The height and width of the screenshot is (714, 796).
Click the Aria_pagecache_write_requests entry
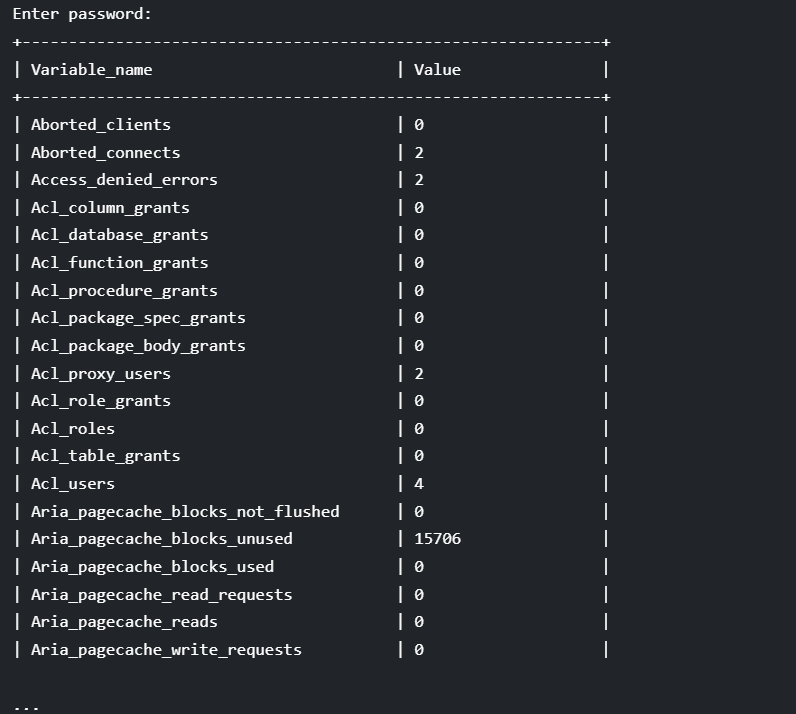[x=166, y=650]
